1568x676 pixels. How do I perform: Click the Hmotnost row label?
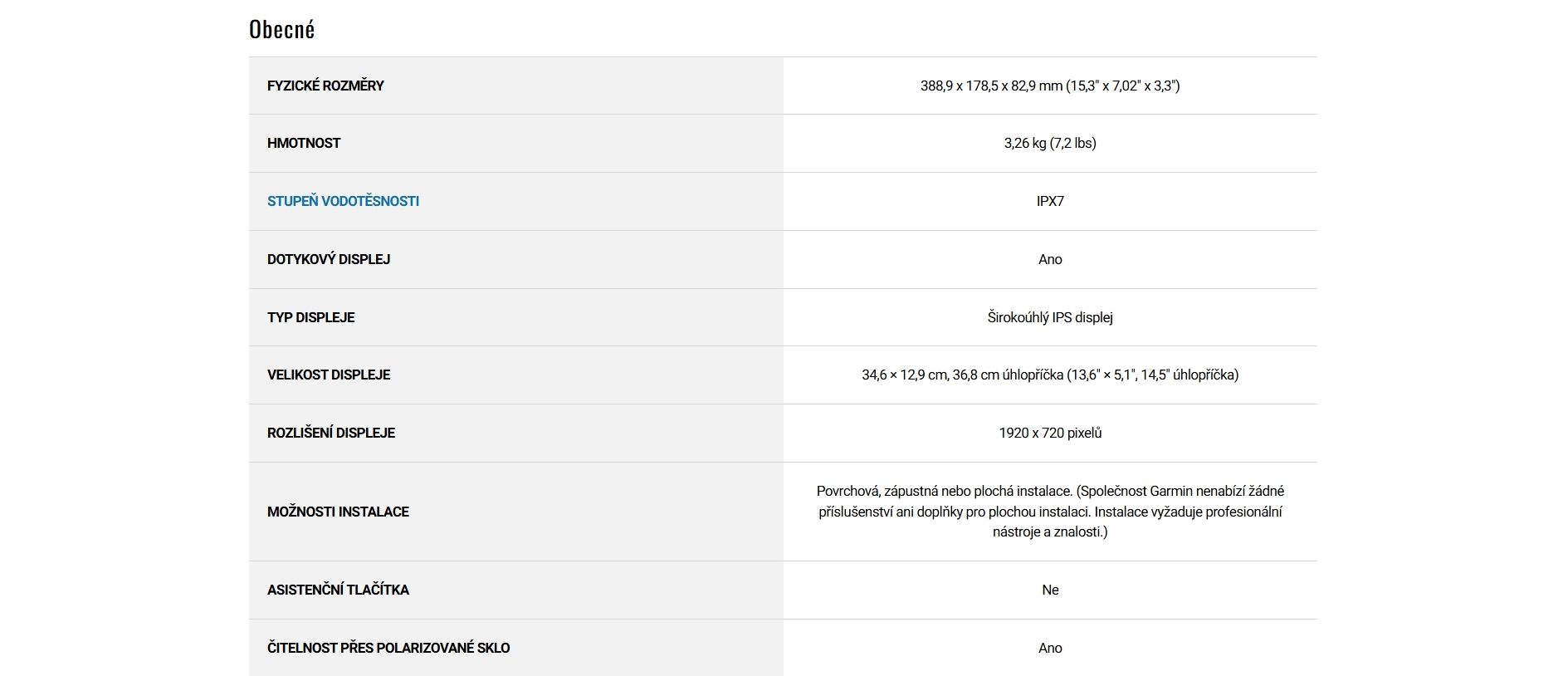[304, 143]
